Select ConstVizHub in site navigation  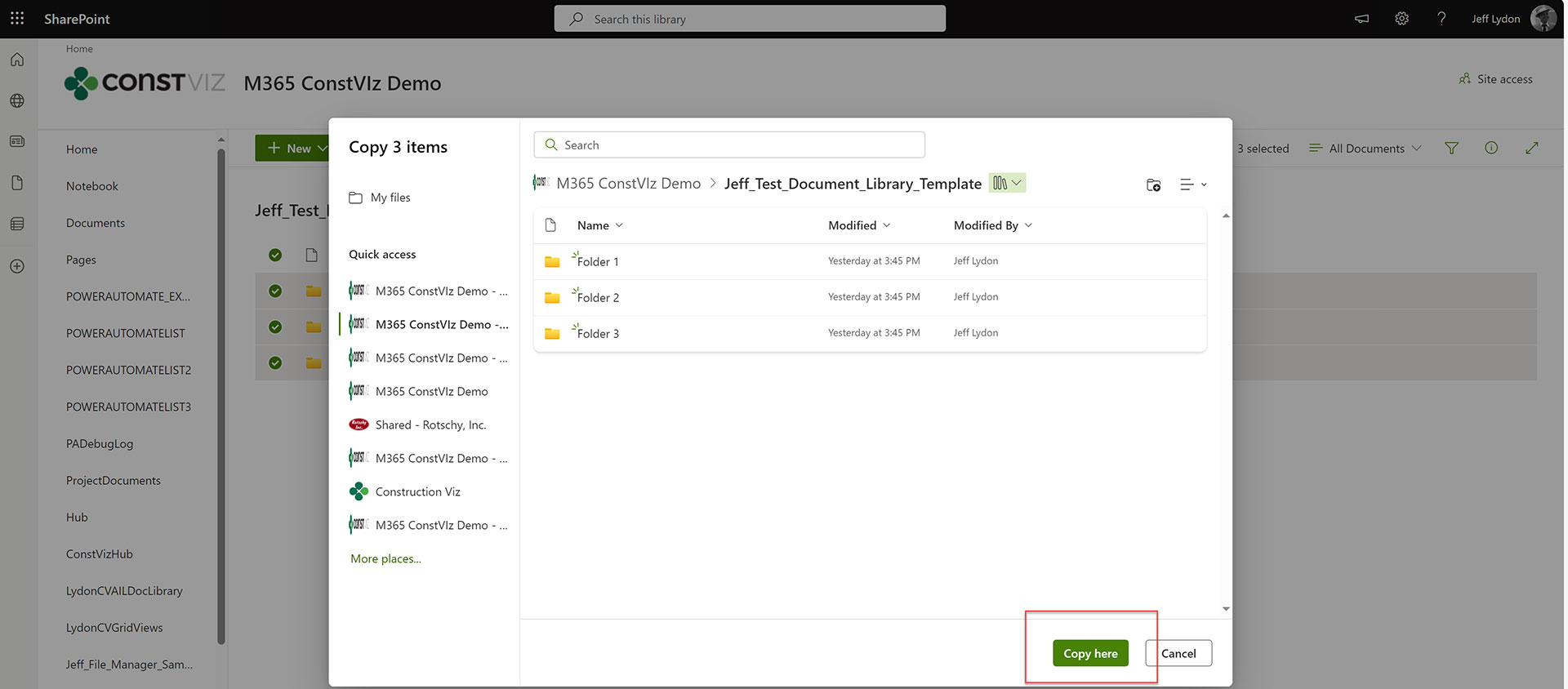pyautogui.click(x=100, y=553)
